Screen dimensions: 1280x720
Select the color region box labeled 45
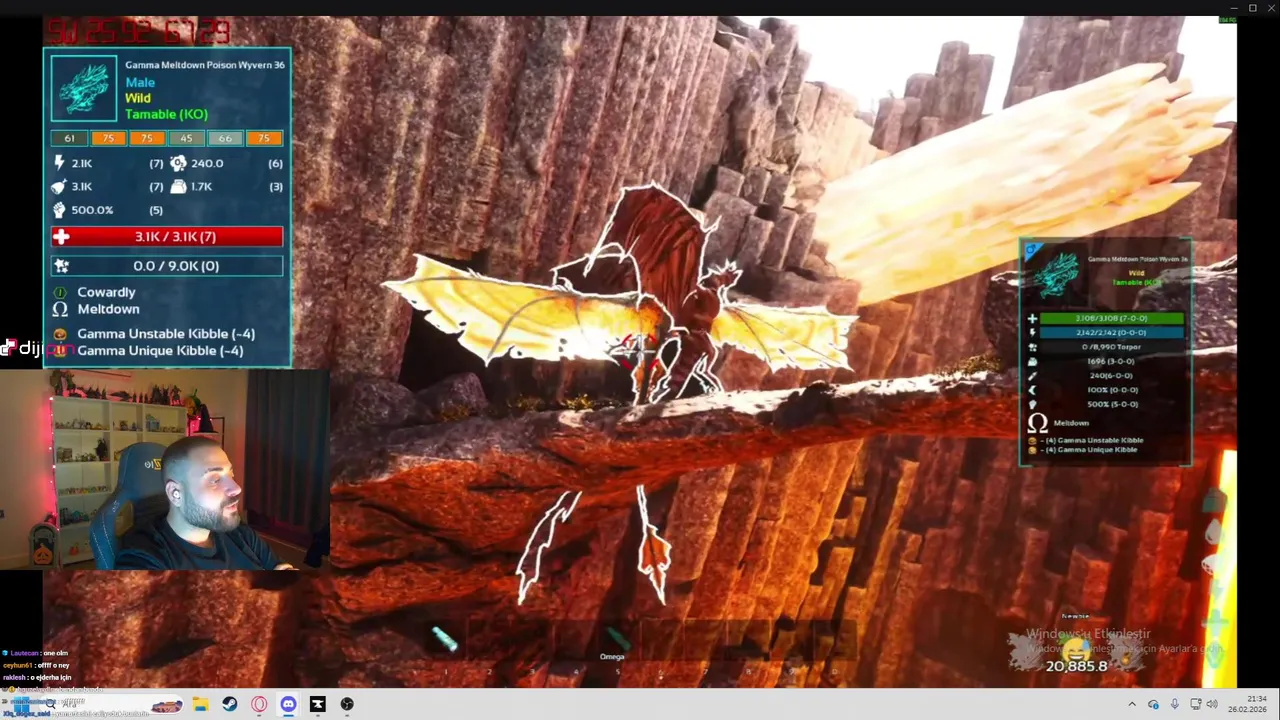coord(186,138)
